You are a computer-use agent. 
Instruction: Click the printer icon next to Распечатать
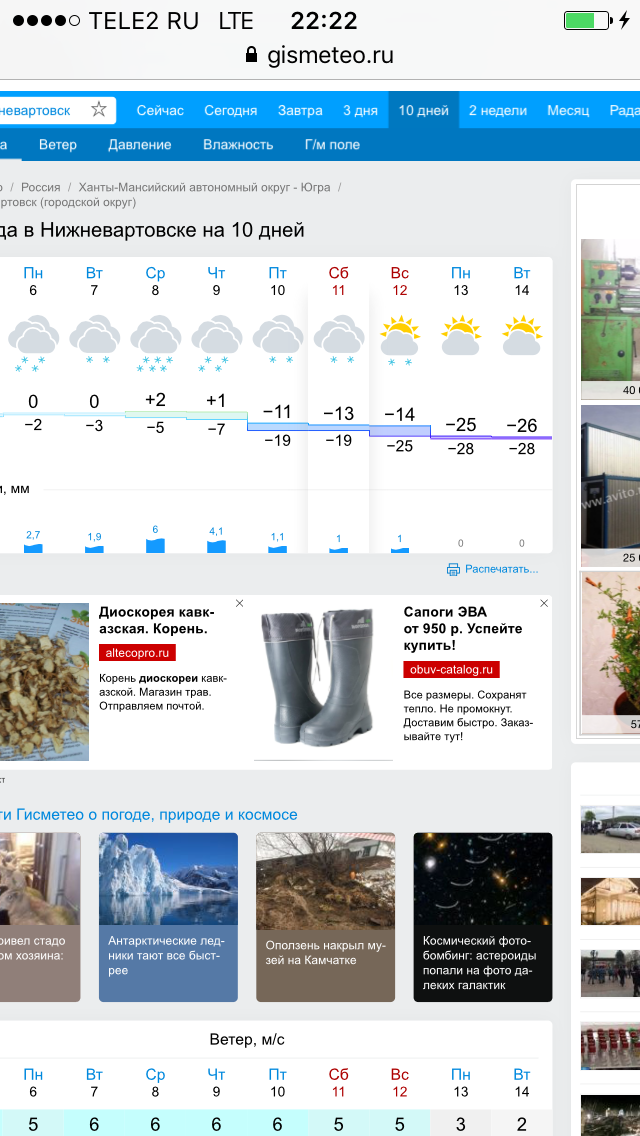pyautogui.click(x=453, y=569)
